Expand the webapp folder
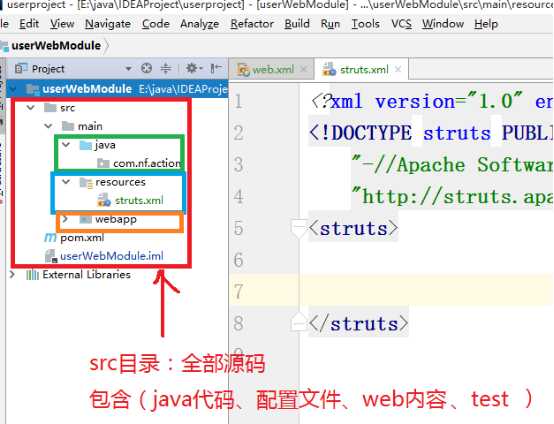 65,219
